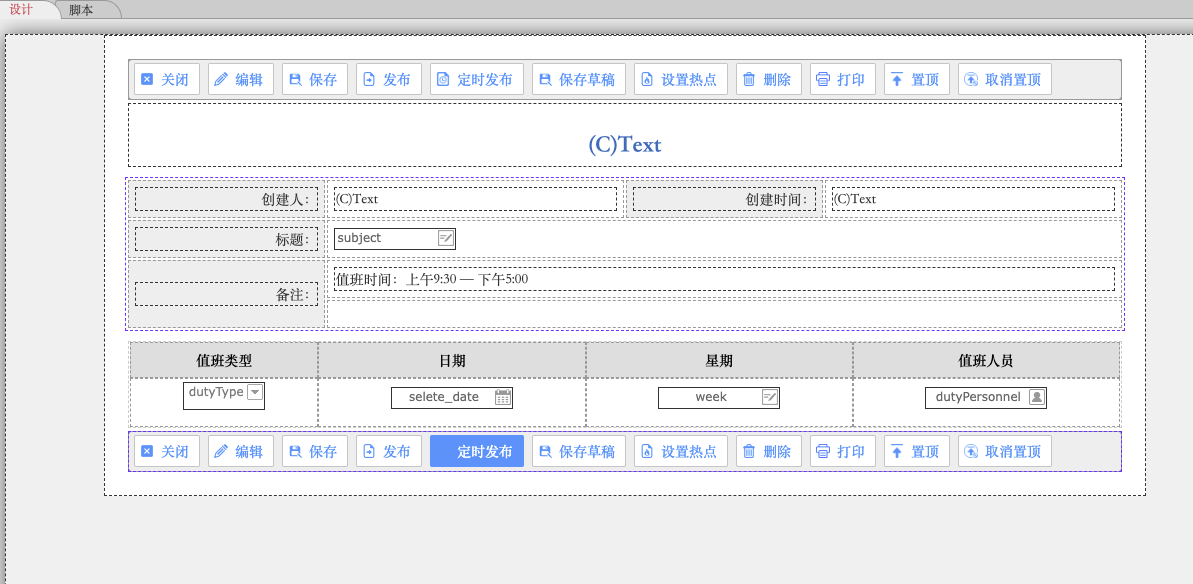Image resolution: width=1193 pixels, height=584 pixels.
Task: Select the 创建人 label
Action: point(227,199)
